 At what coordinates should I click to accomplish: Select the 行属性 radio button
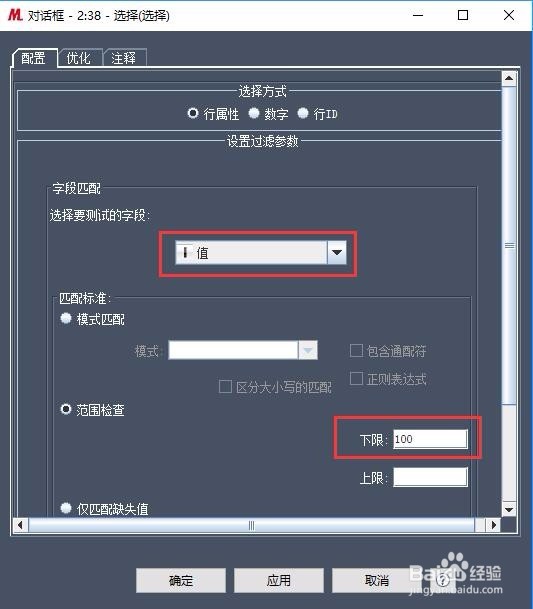(x=193, y=113)
